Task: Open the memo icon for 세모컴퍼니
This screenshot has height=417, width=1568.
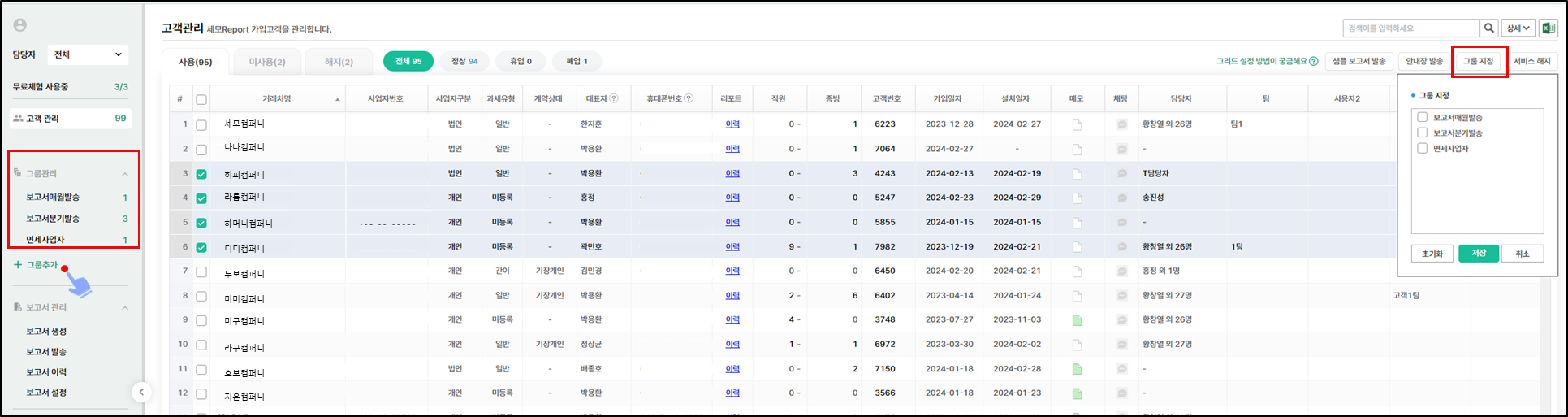Action: (1077, 125)
